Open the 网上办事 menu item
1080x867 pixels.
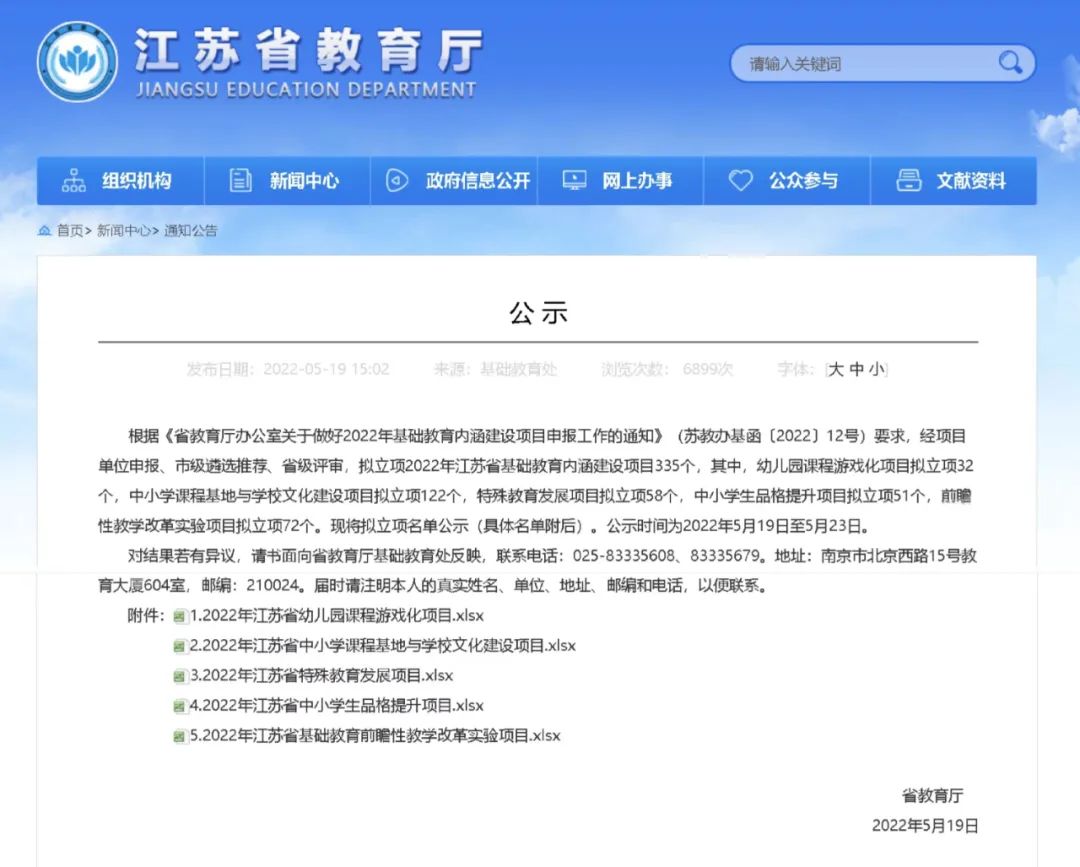pos(621,180)
